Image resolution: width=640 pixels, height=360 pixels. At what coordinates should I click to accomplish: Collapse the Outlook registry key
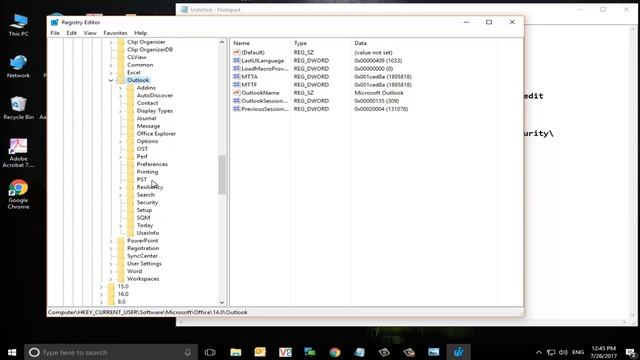111,80
